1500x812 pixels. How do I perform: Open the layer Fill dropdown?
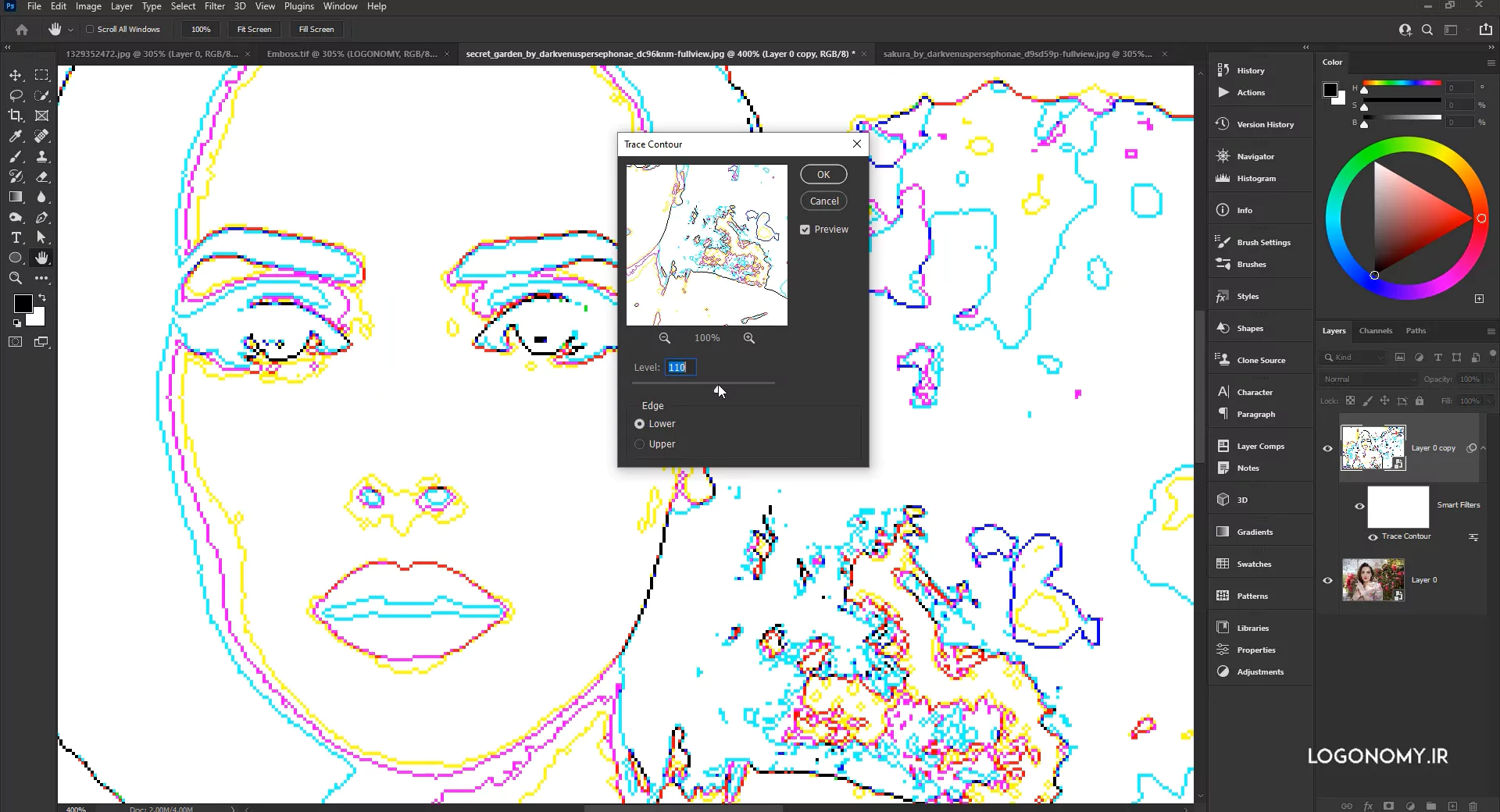tap(1489, 401)
